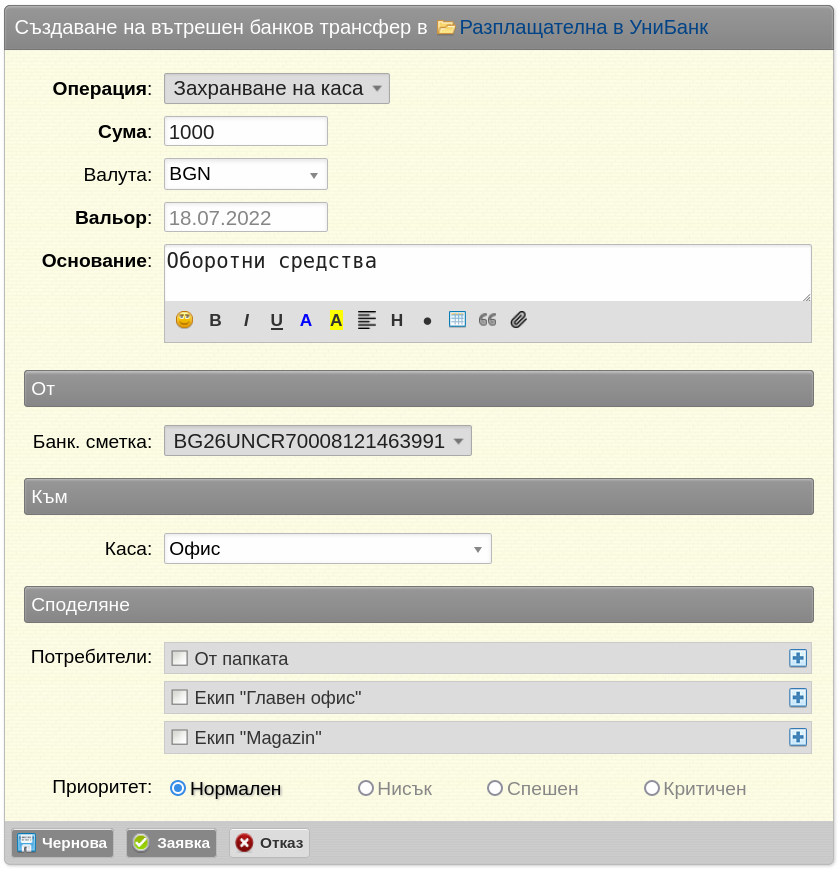The height and width of the screenshot is (869, 838).
Task: Expand the Екип "Magazin" plus icon
Action: pos(798,737)
